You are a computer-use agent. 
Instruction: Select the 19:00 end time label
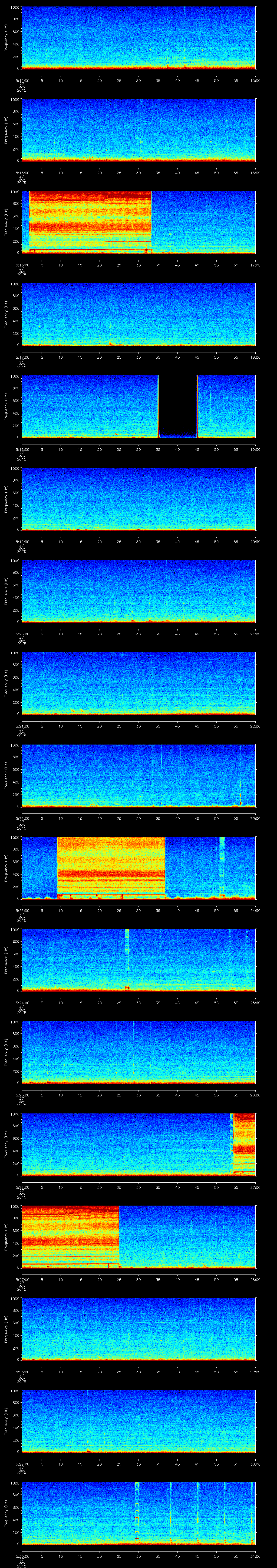(256, 450)
